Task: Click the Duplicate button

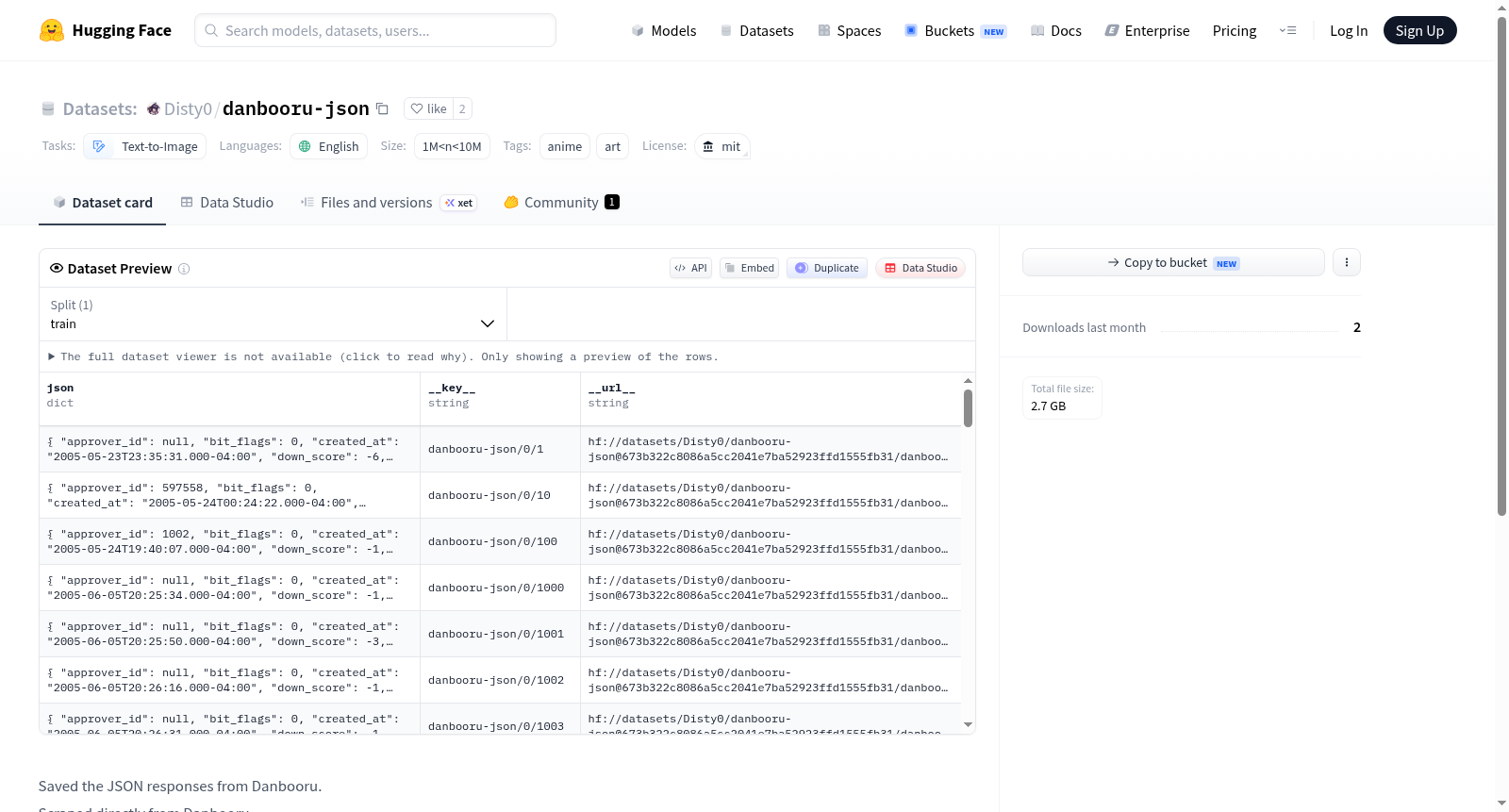Action: 827,268
